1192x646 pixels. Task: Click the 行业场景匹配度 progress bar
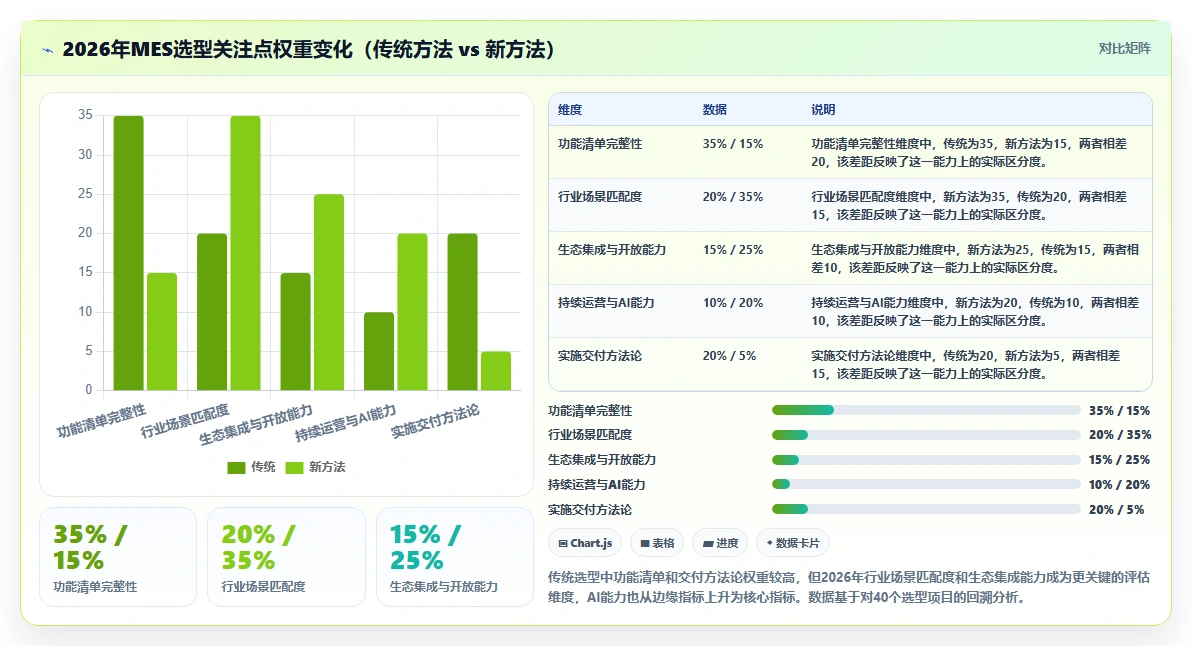pyautogui.click(x=926, y=435)
